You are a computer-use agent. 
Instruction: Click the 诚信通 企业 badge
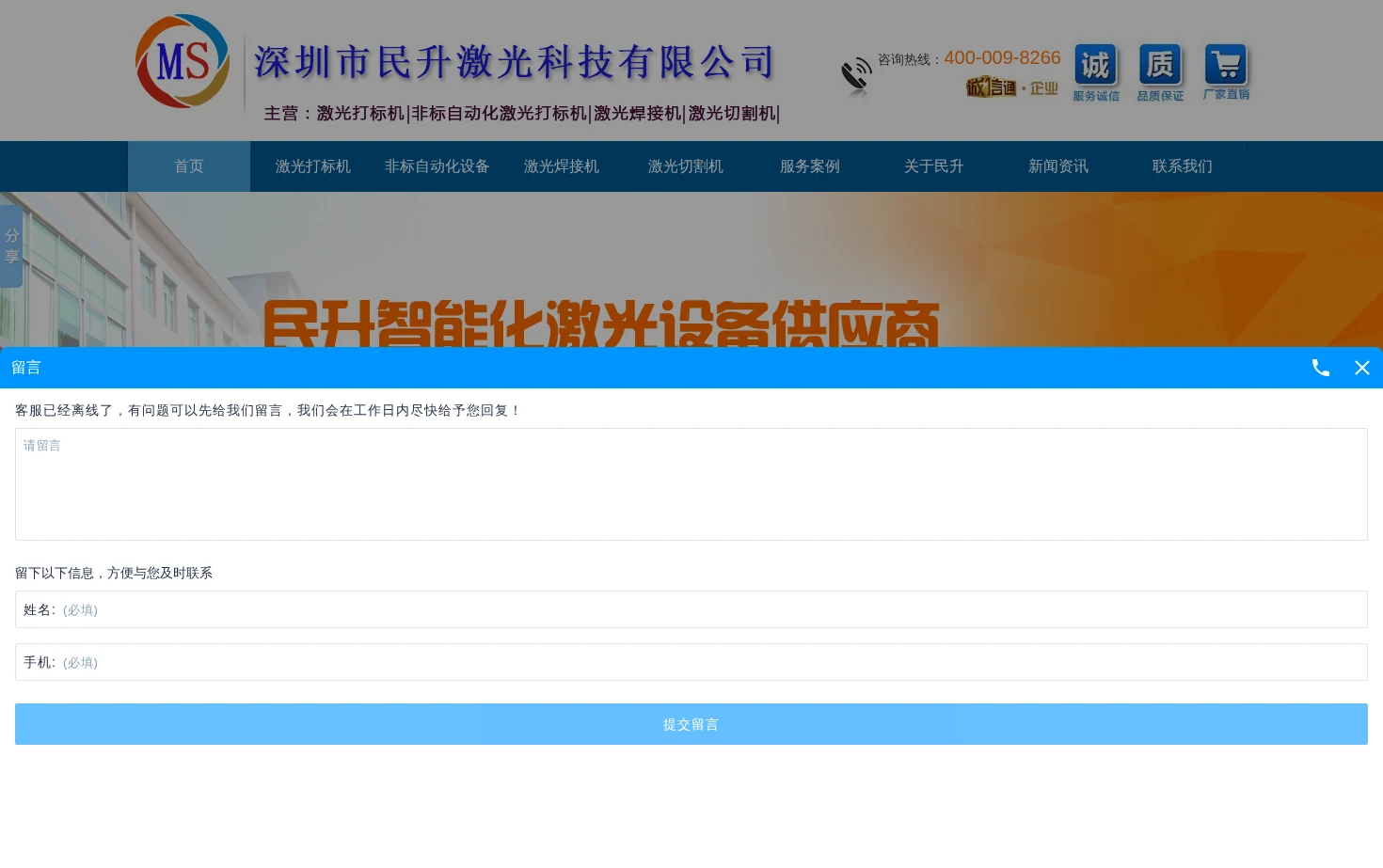tap(1011, 87)
